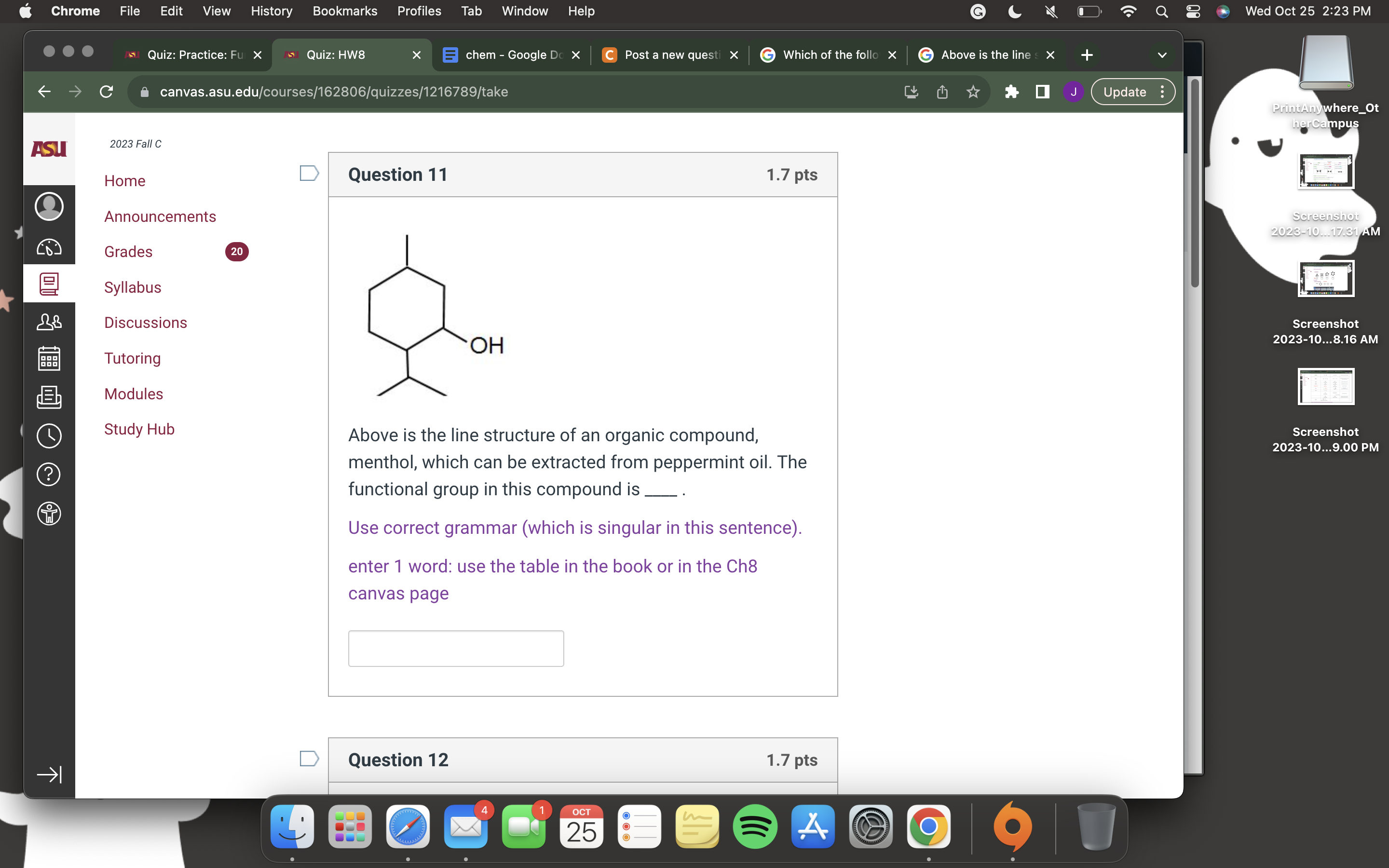This screenshot has width=1389, height=868.
Task: Open the Bookmarks menu
Action: point(344,11)
